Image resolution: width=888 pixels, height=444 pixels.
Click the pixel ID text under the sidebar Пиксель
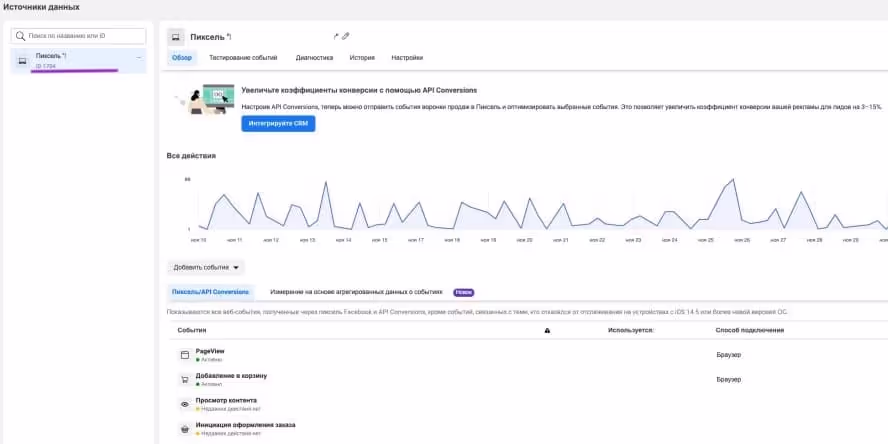click(45, 66)
